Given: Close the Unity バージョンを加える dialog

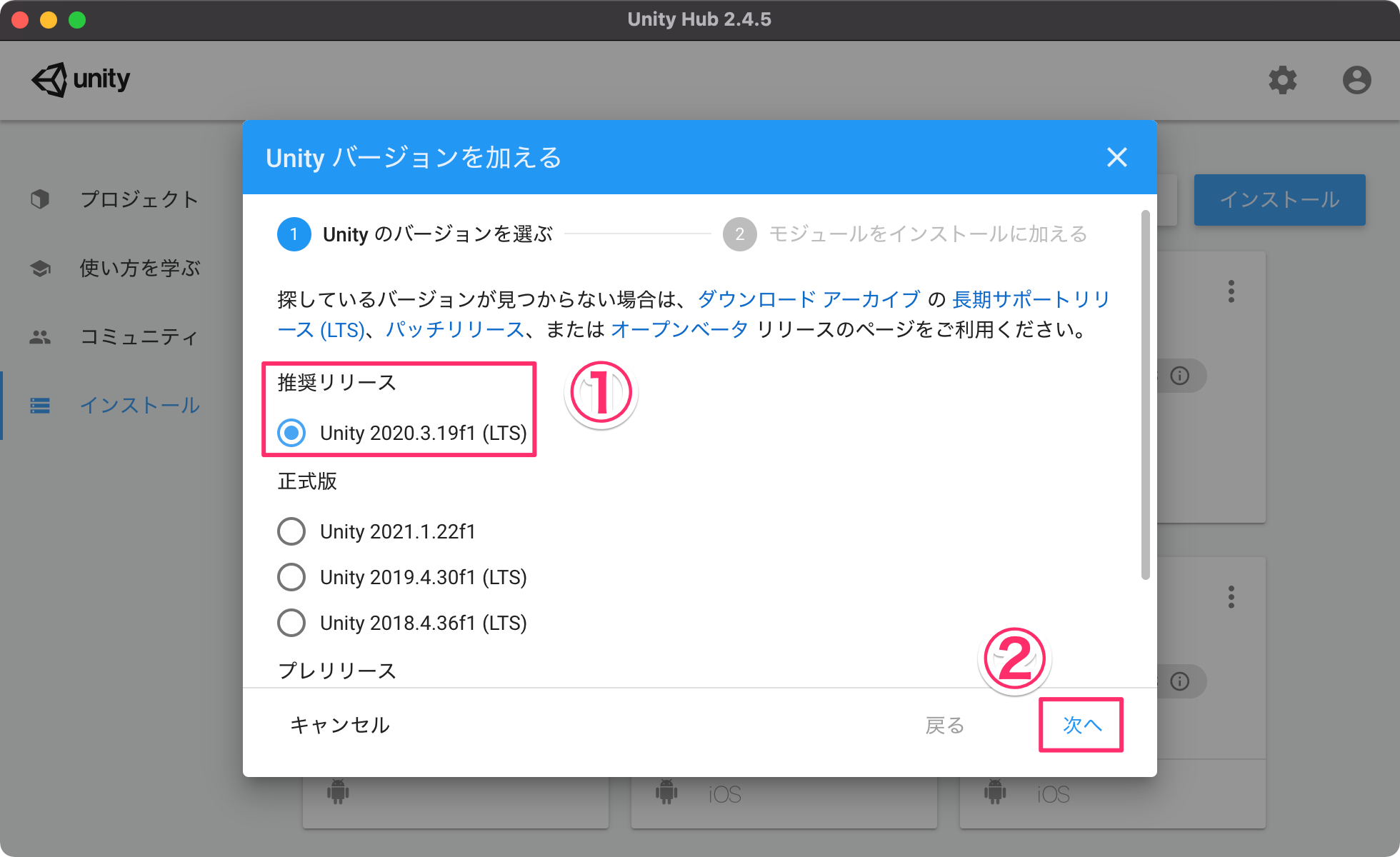Looking at the screenshot, I should (1116, 157).
